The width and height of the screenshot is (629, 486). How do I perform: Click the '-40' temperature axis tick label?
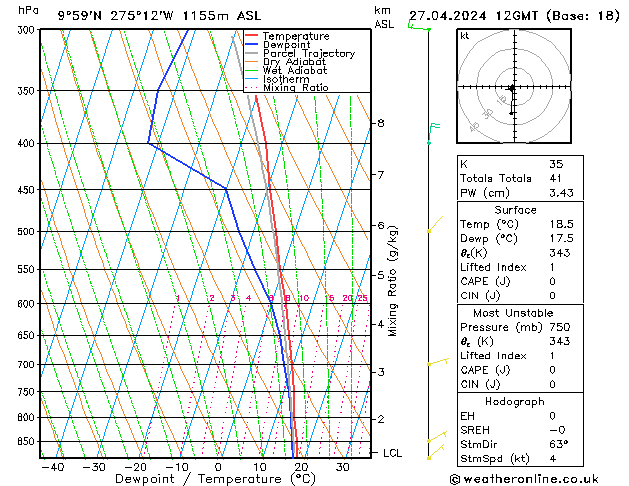[53, 467]
